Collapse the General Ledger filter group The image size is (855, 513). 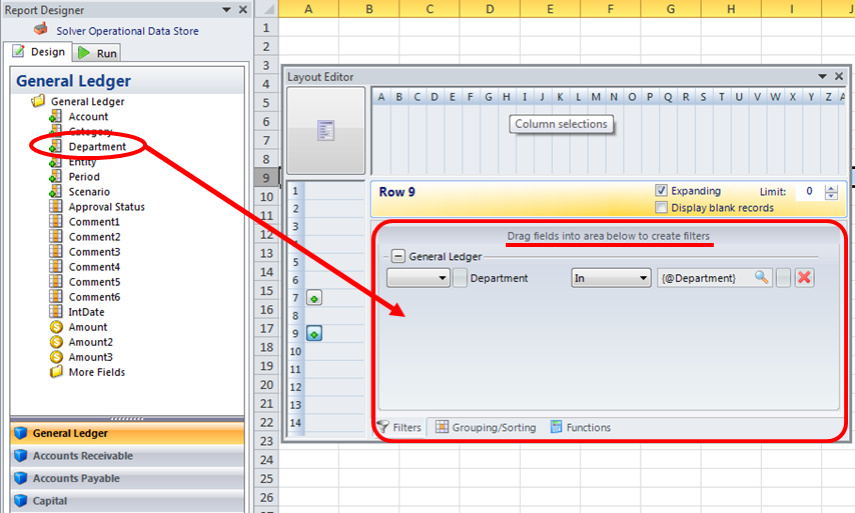coord(397,256)
